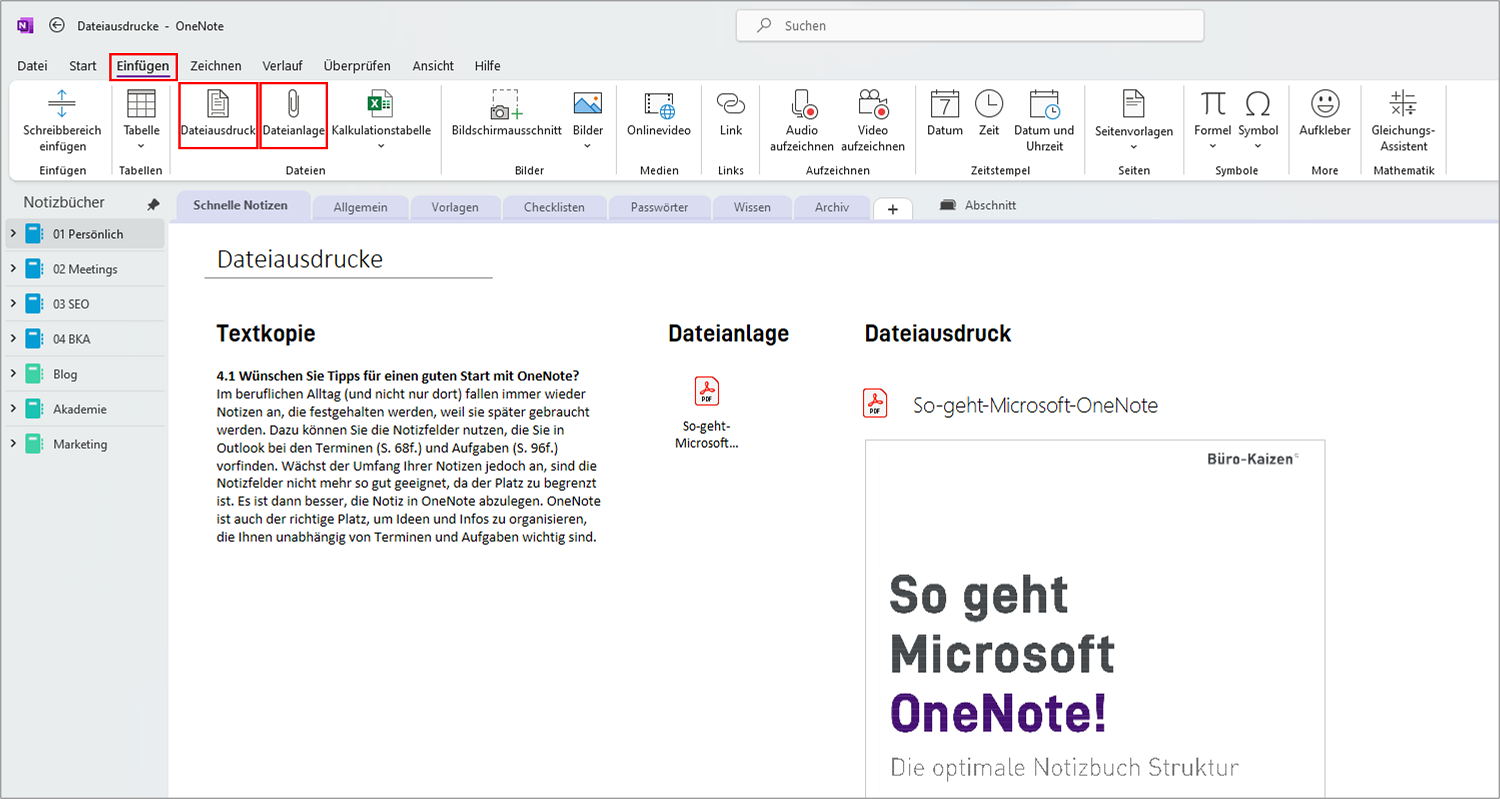Switch to the Ansicht ribbon tab

click(433, 66)
